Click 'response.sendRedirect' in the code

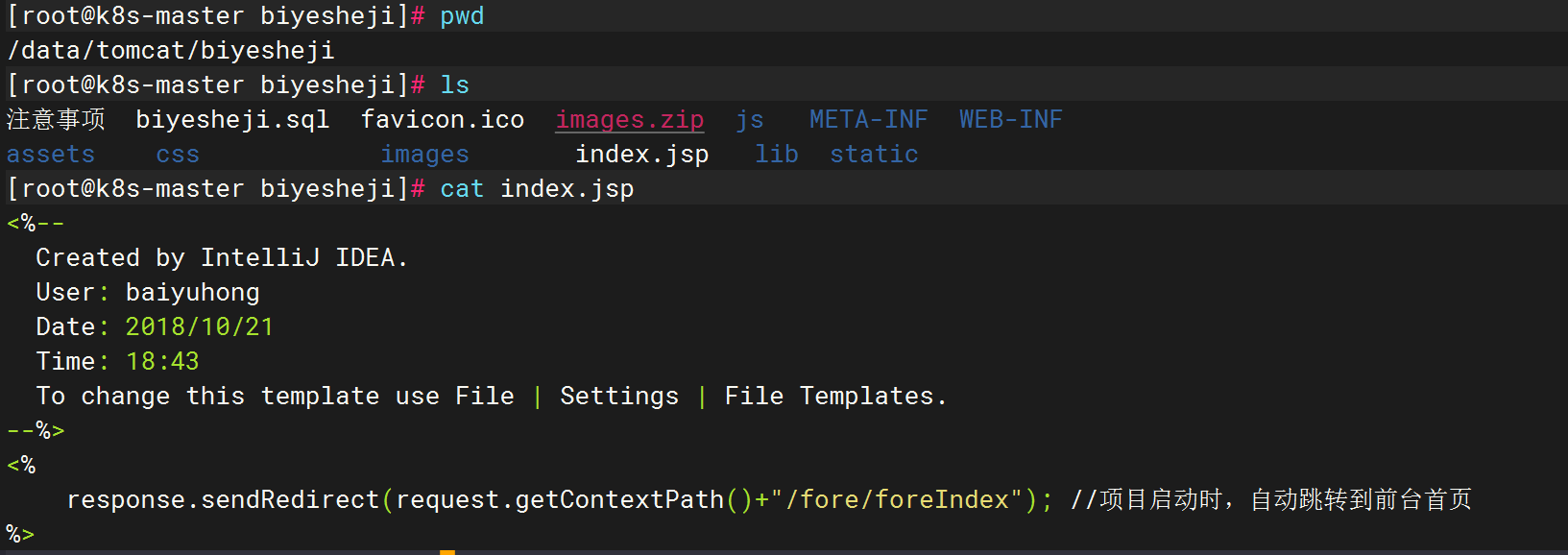(223, 499)
